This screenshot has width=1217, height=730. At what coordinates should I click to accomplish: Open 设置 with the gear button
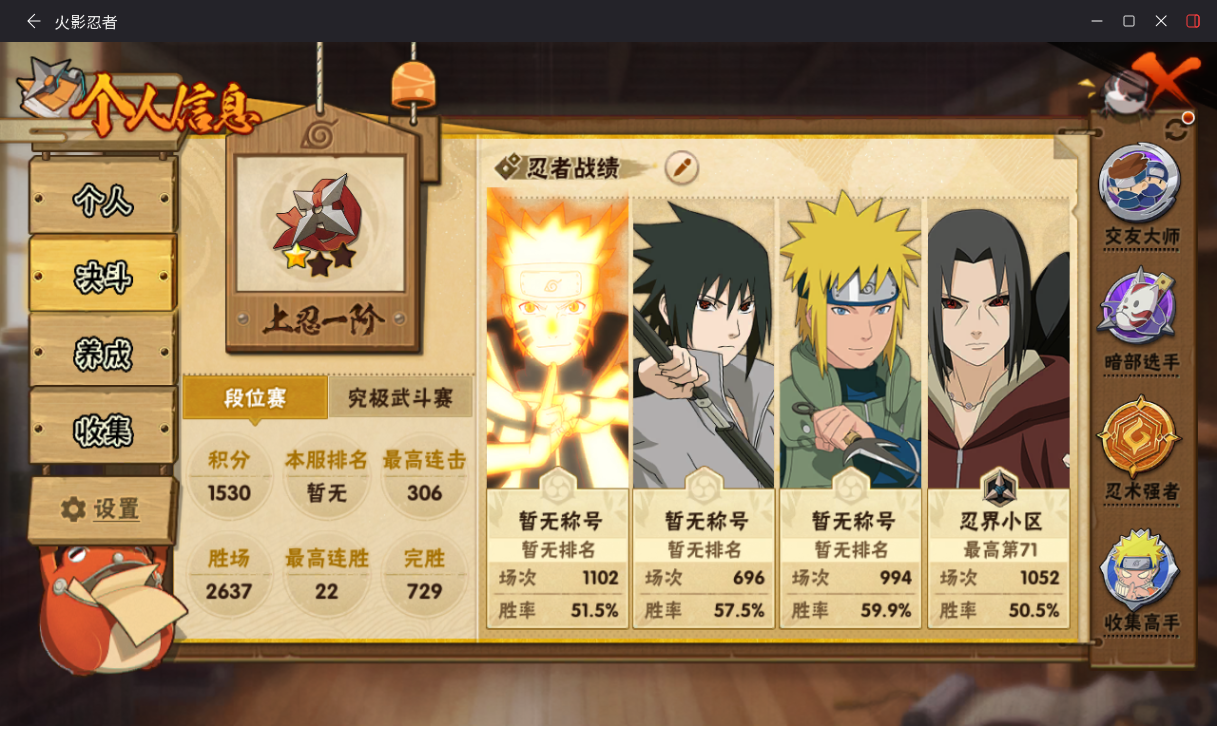[102, 509]
